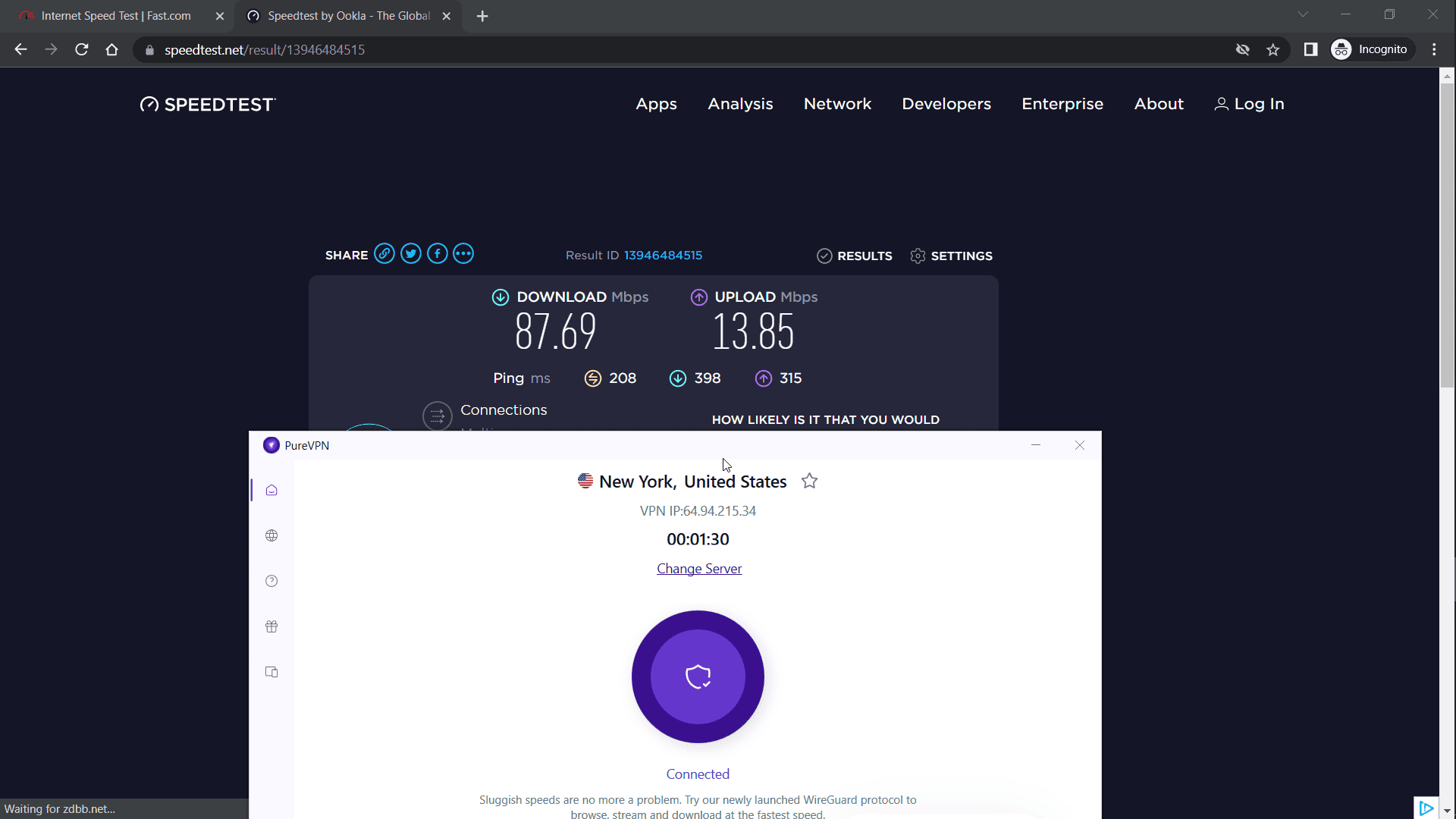1456x819 pixels.
Task: Open Speedtest RESULTS history
Action: (855, 256)
